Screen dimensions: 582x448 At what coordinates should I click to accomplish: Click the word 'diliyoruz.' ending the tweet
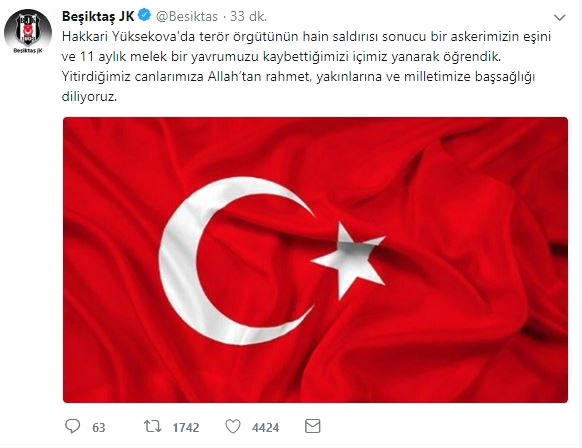point(89,97)
